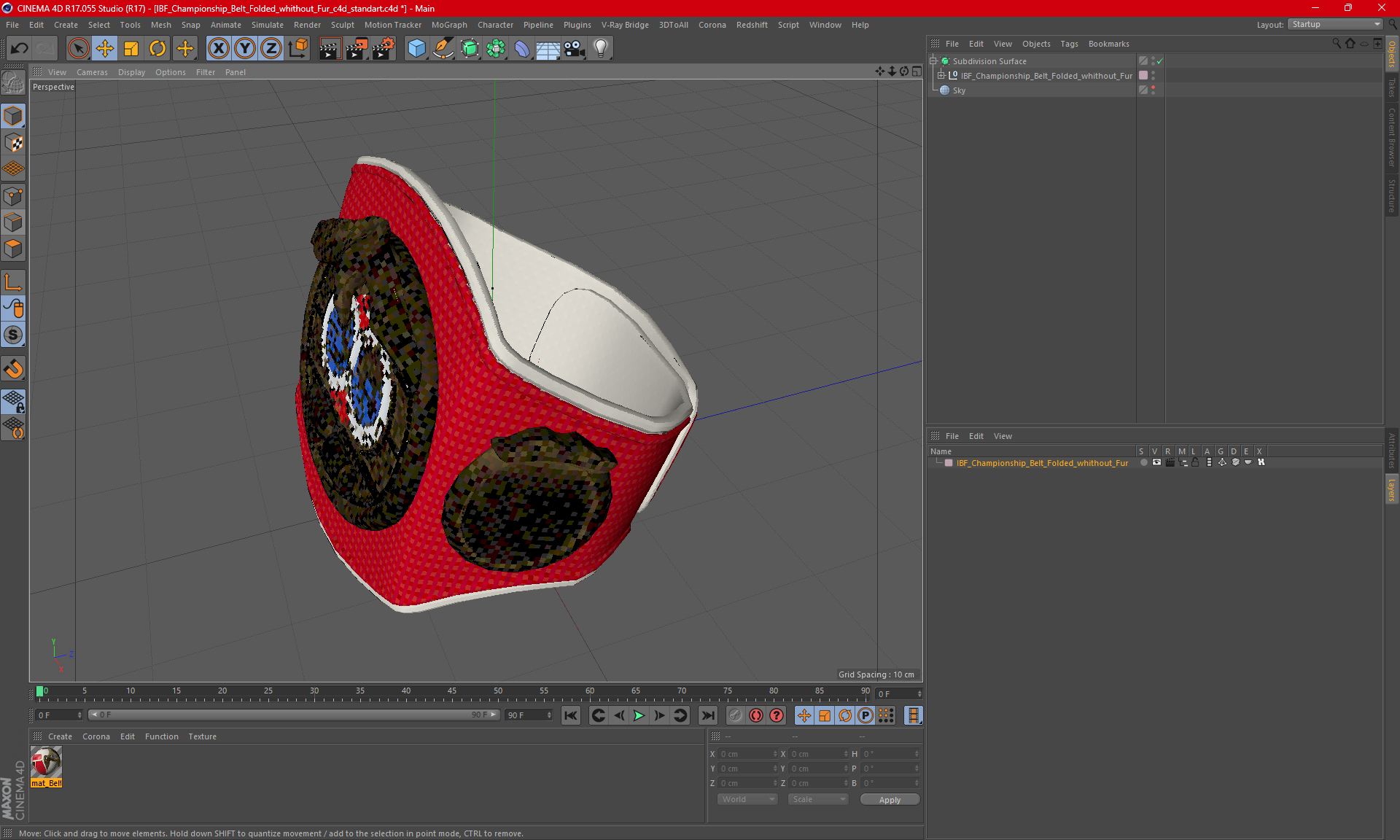This screenshot has height=840, width=1400.
Task: Open the Layout Startup dropdown
Action: point(1335,24)
